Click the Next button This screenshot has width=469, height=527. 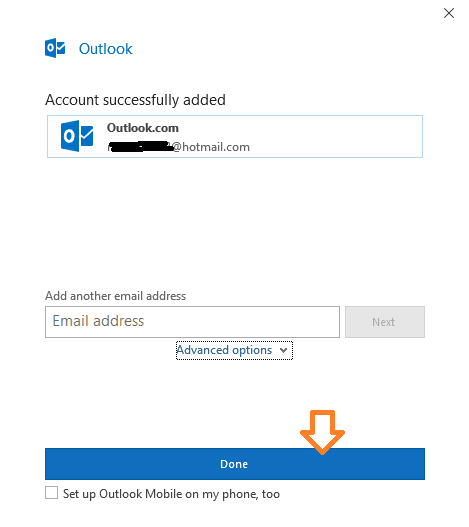tap(385, 322)
